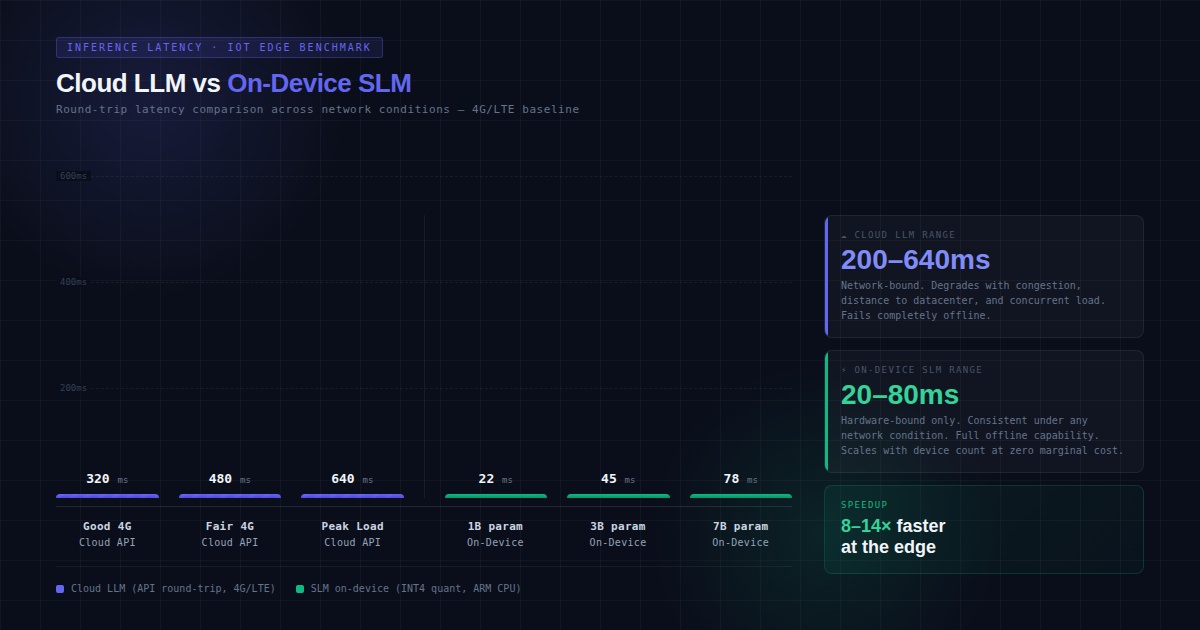Toggle the Cloud LLM legend entry

(168, 588)
